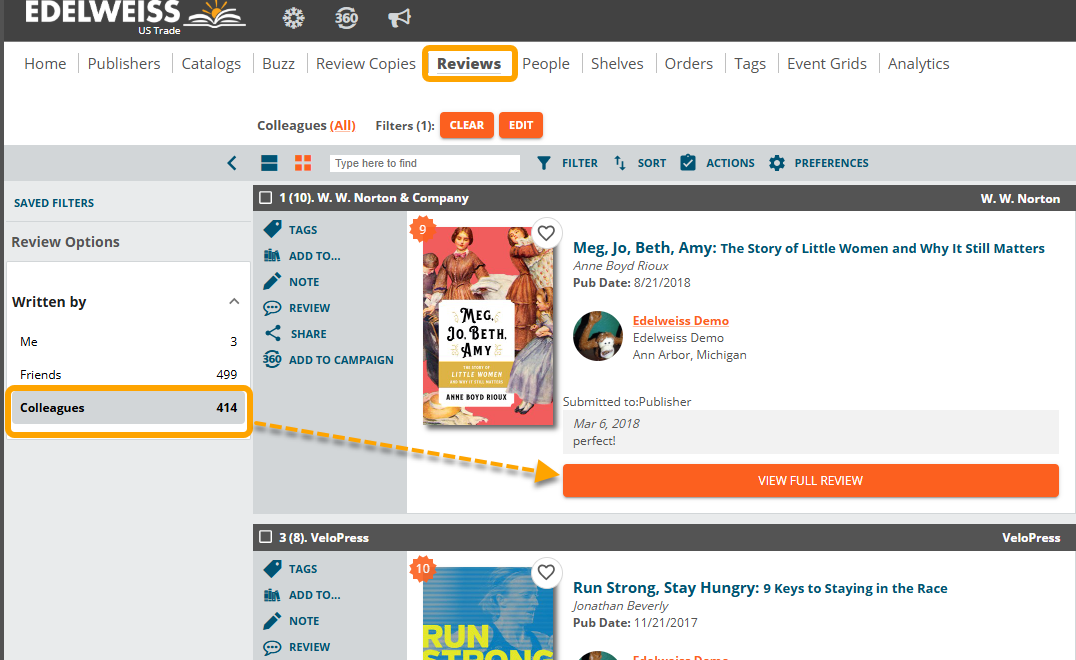Screen dimensions: 1076x660
Task: Select the Reviews tab
Action: pyautogui.click(x=469, y=64)
